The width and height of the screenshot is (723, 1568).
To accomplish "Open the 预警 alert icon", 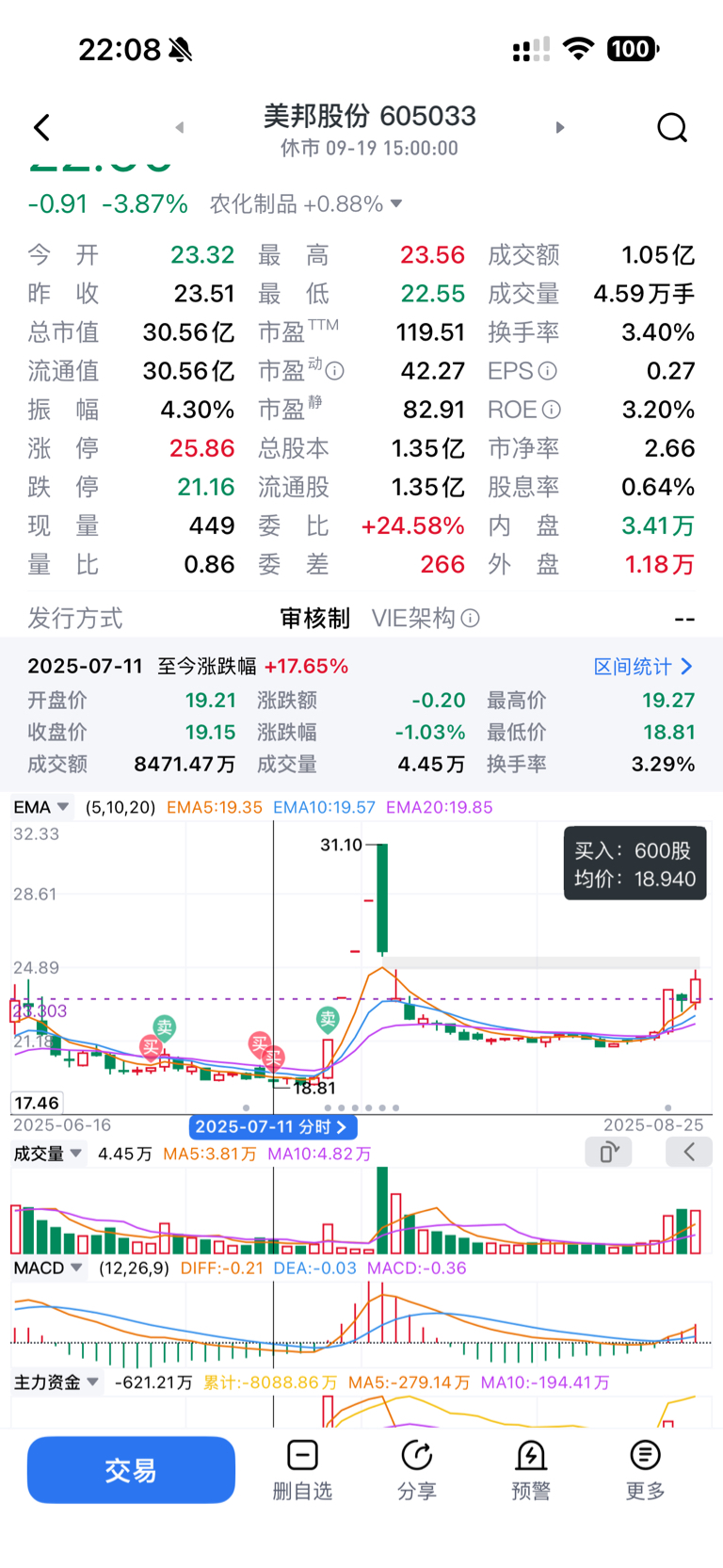I will click(531, 1456).
